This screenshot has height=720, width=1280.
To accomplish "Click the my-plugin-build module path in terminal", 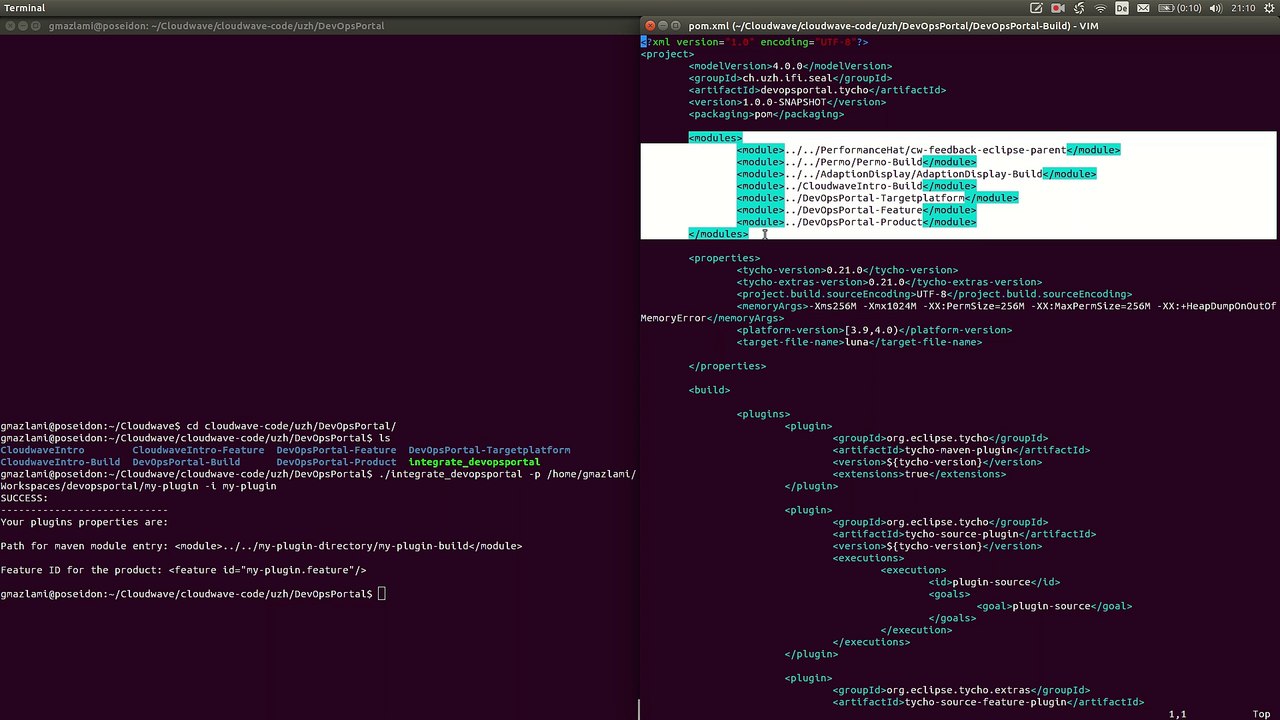I will 348,546.
